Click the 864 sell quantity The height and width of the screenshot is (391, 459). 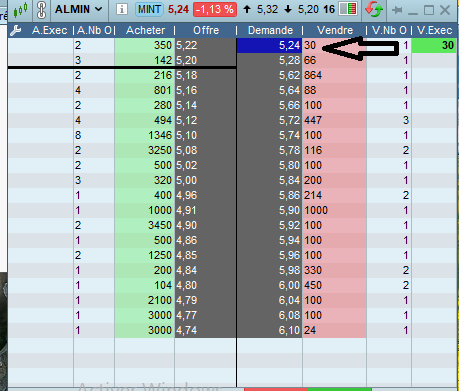(313, 75)
